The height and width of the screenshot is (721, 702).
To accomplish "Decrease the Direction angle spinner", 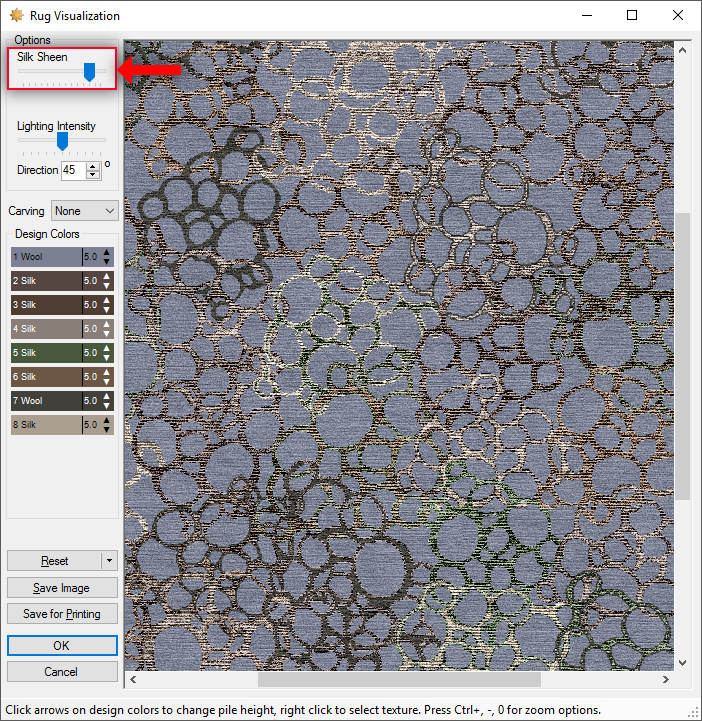I will tap(93, 175).
